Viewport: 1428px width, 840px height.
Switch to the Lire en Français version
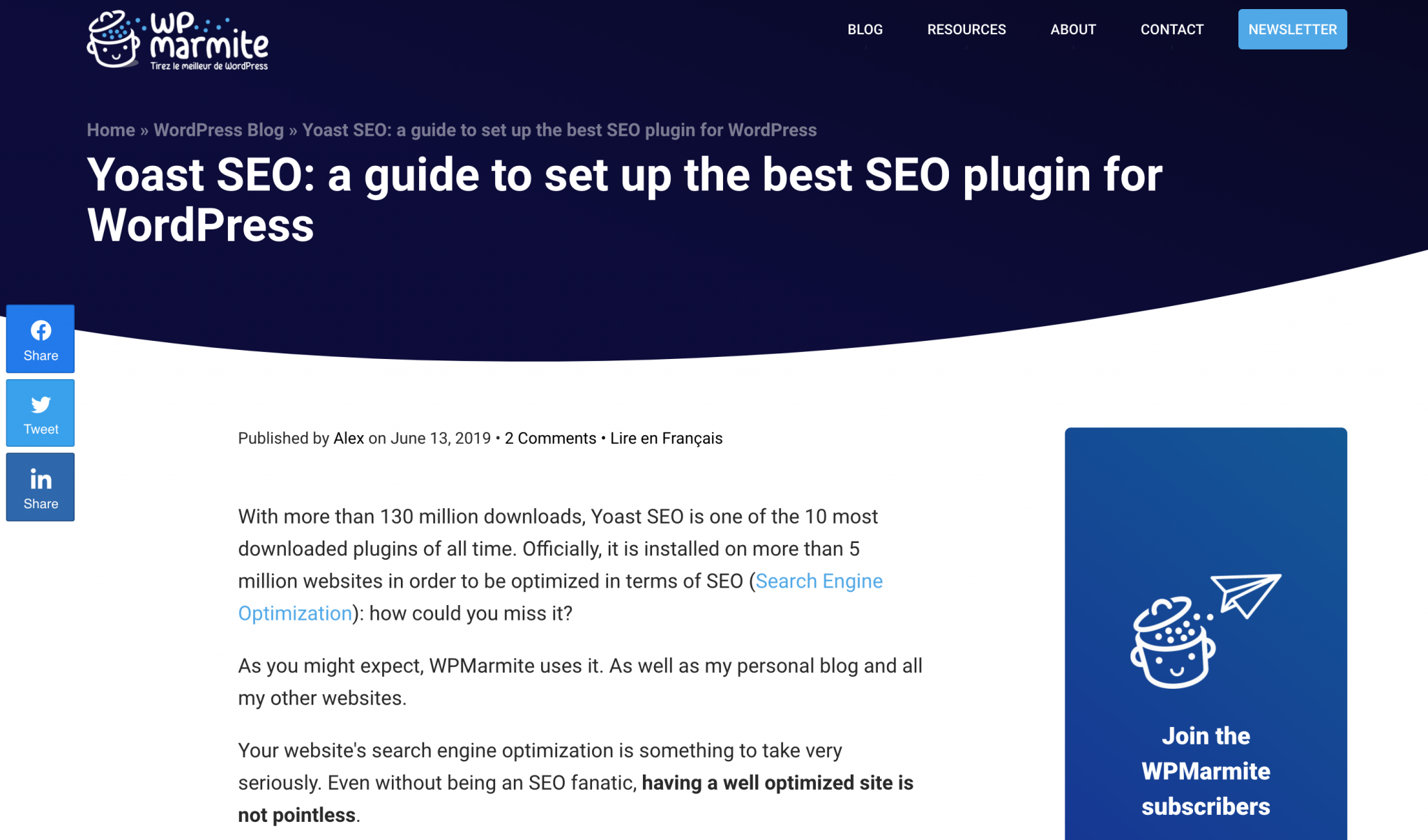[x=666, y=438]
